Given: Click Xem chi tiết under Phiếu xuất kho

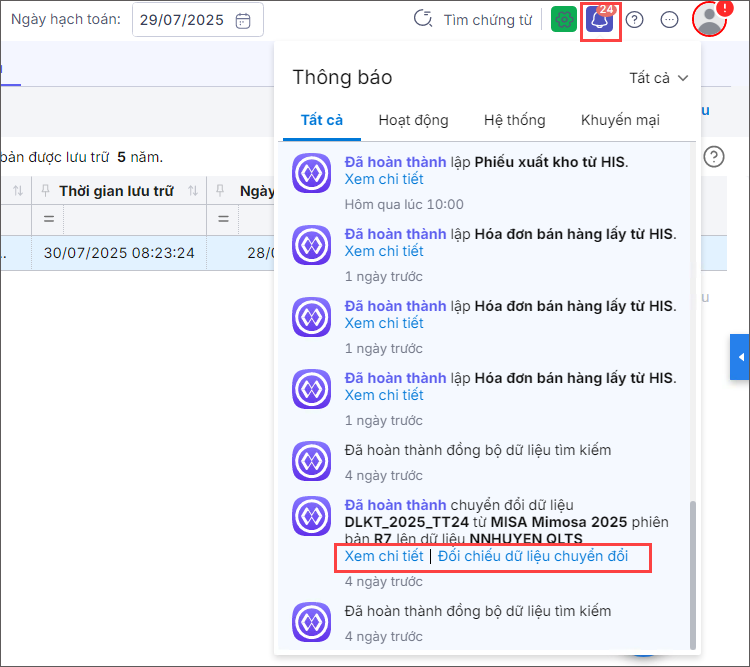Looking at the screenshot, I should tap(384, 179).
